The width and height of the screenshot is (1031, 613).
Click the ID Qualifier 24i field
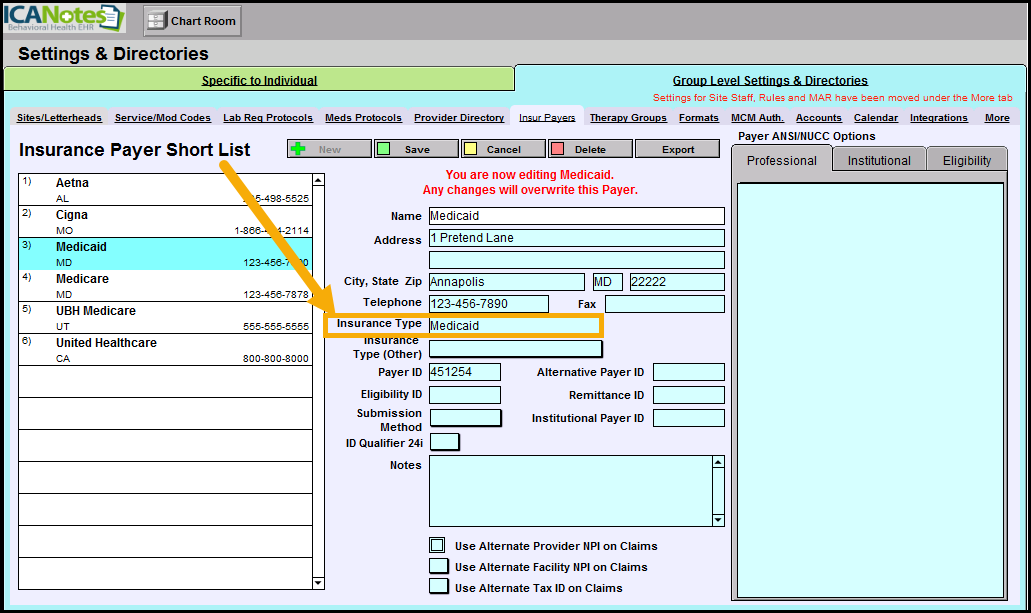444,441
